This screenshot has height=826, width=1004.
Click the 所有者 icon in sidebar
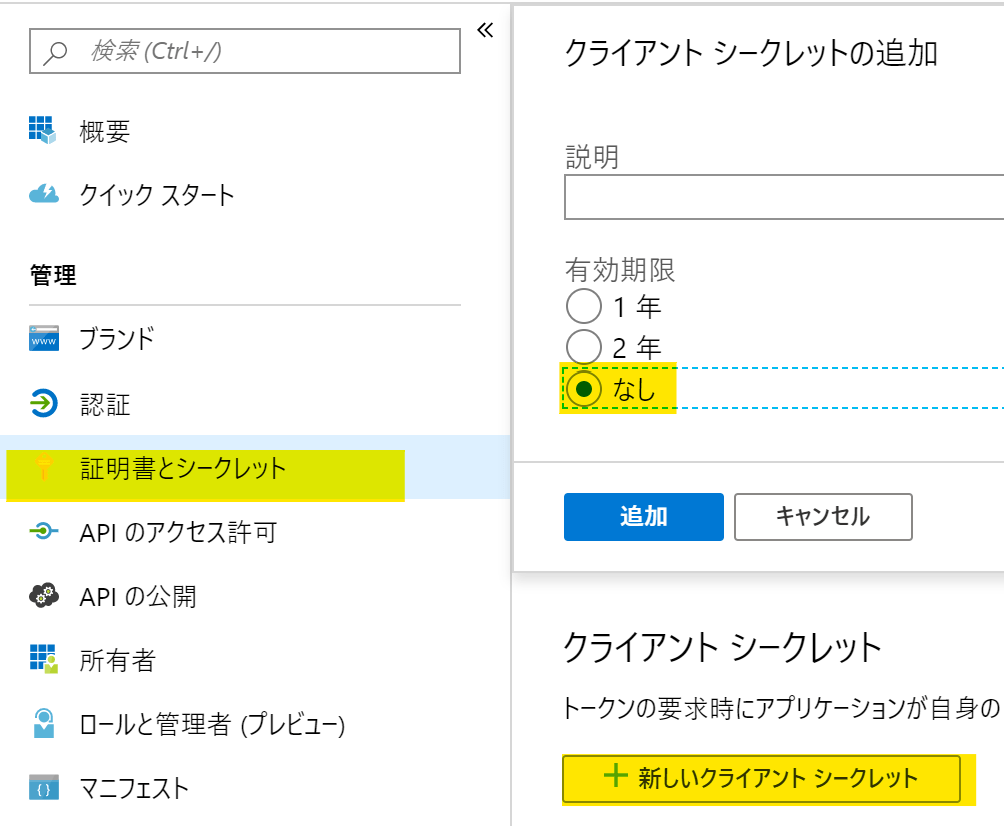pos(44,660)
